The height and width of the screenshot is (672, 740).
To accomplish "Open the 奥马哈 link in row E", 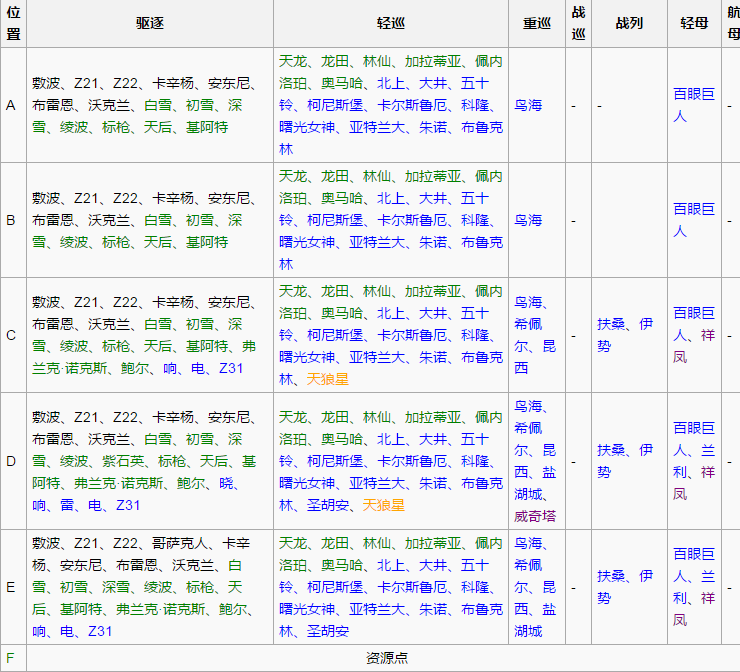I will coord(342,565).
